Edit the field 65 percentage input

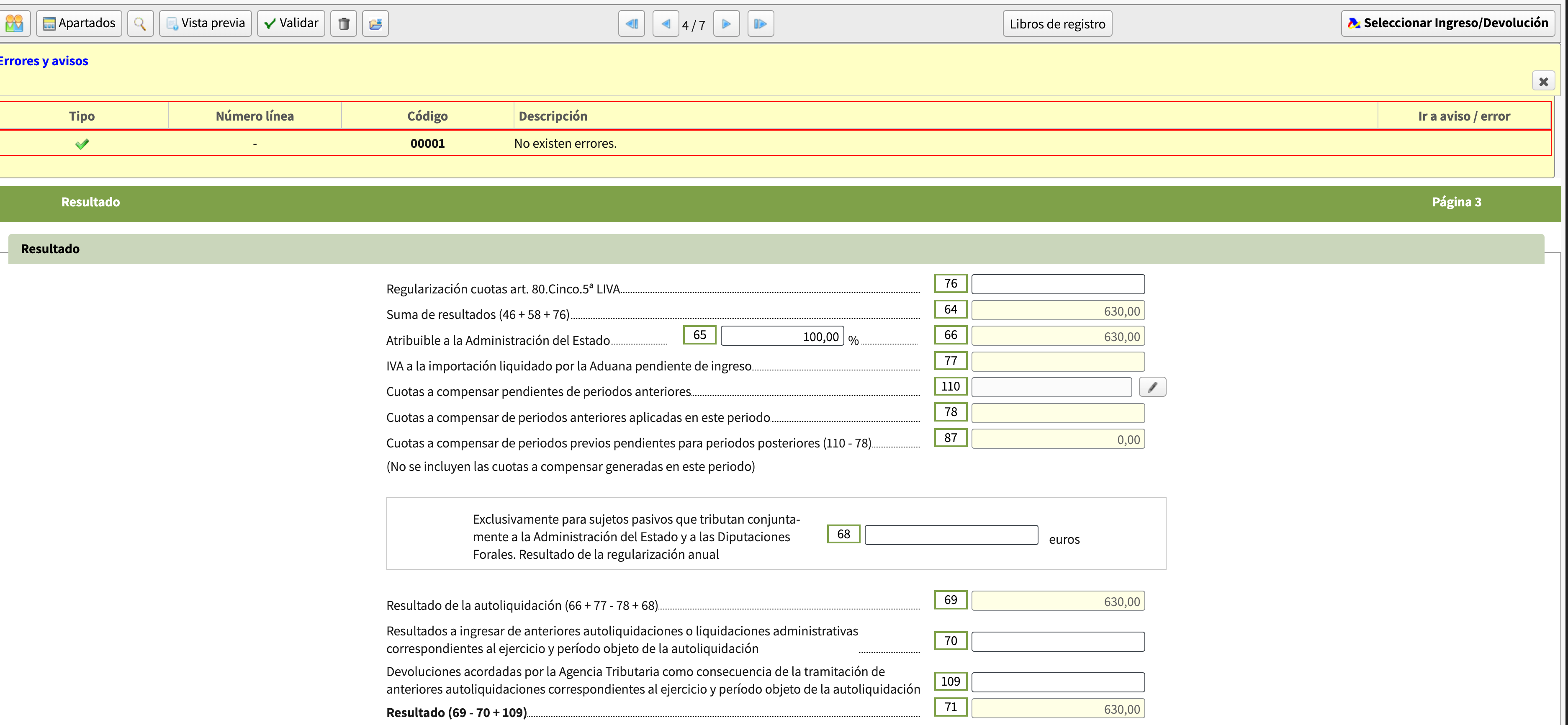click(782, 336)
